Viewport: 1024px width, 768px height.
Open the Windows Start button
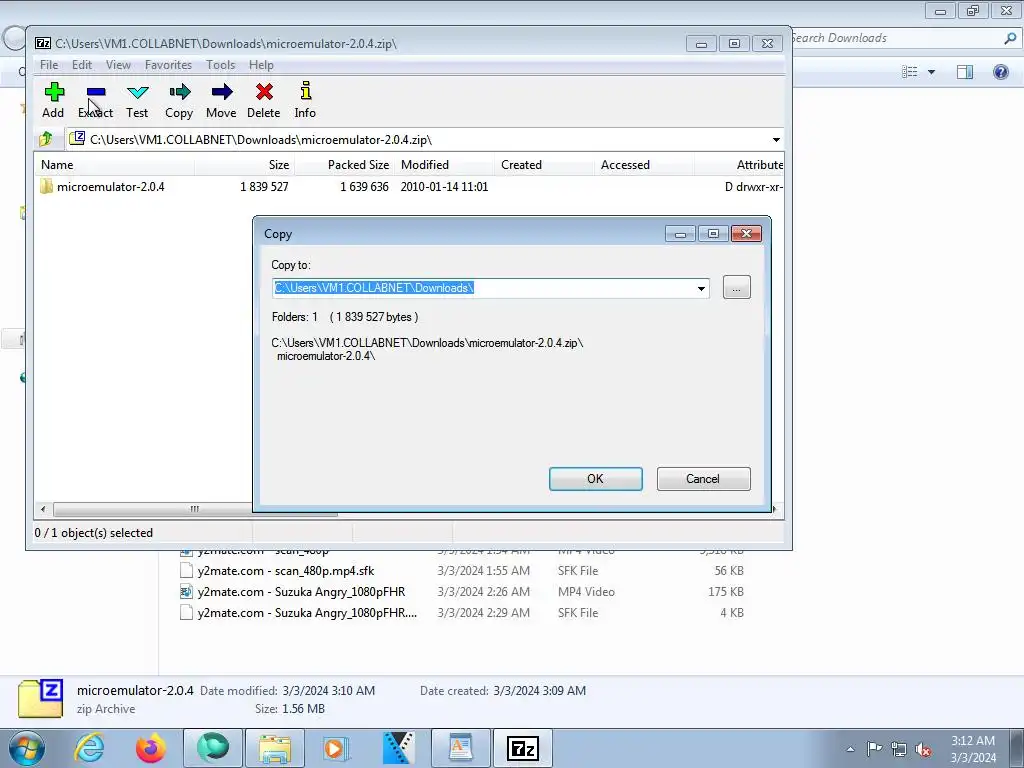coord(26,748)
